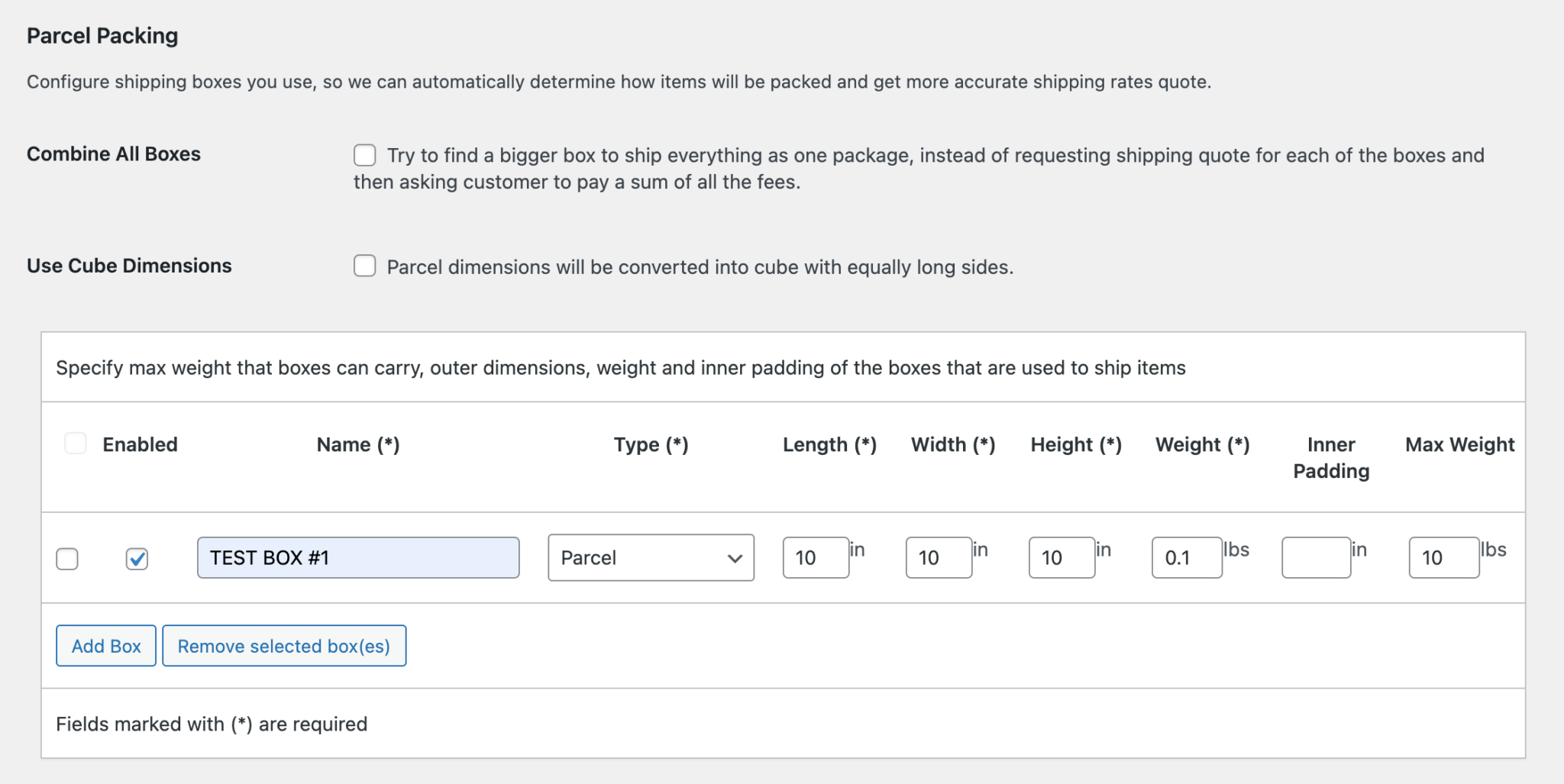Click the empty Inner Padding field
This screenshot has height=784, width=1564.
1316,557
